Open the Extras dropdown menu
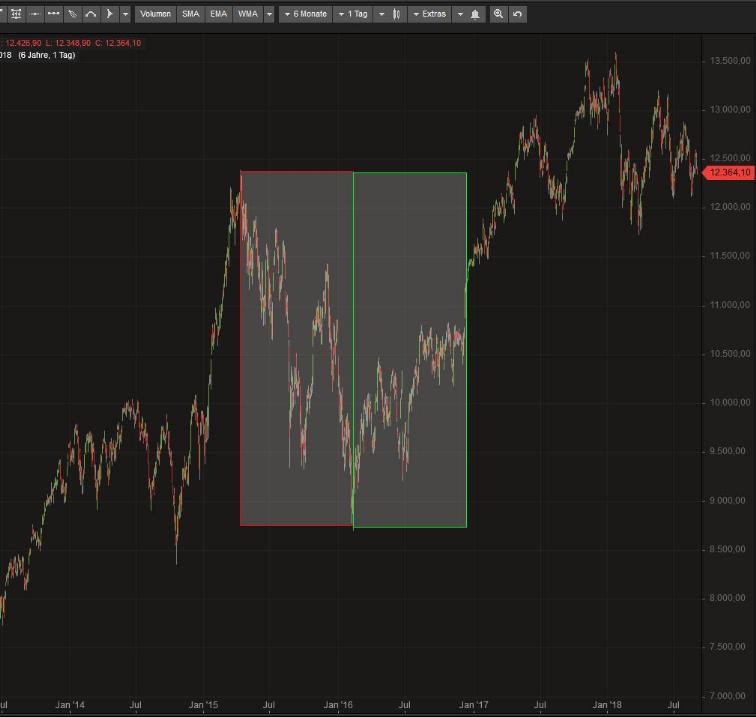Screen dimensions: 756x717 point(430,14)
